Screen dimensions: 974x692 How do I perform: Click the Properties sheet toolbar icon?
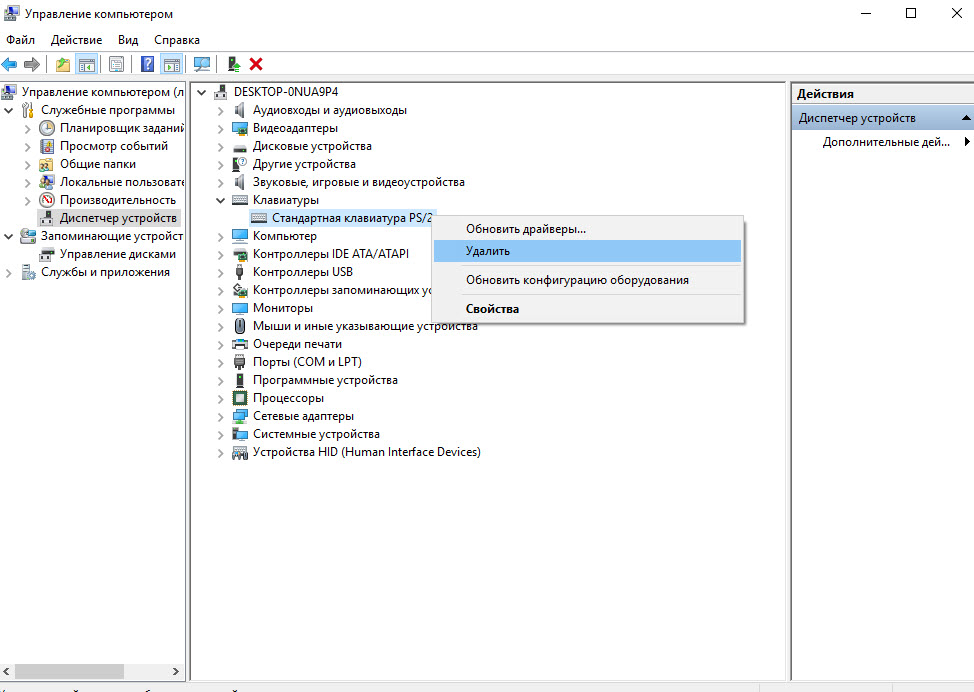(117, 64)
